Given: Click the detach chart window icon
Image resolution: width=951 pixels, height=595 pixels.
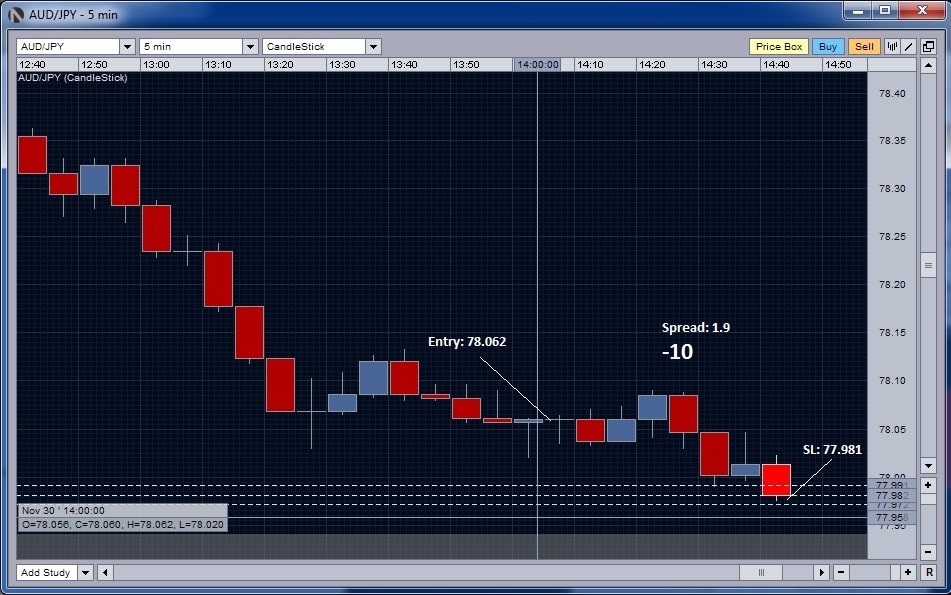Looking at the screenshot, I should pyautogui.click(x=928, y=47).
